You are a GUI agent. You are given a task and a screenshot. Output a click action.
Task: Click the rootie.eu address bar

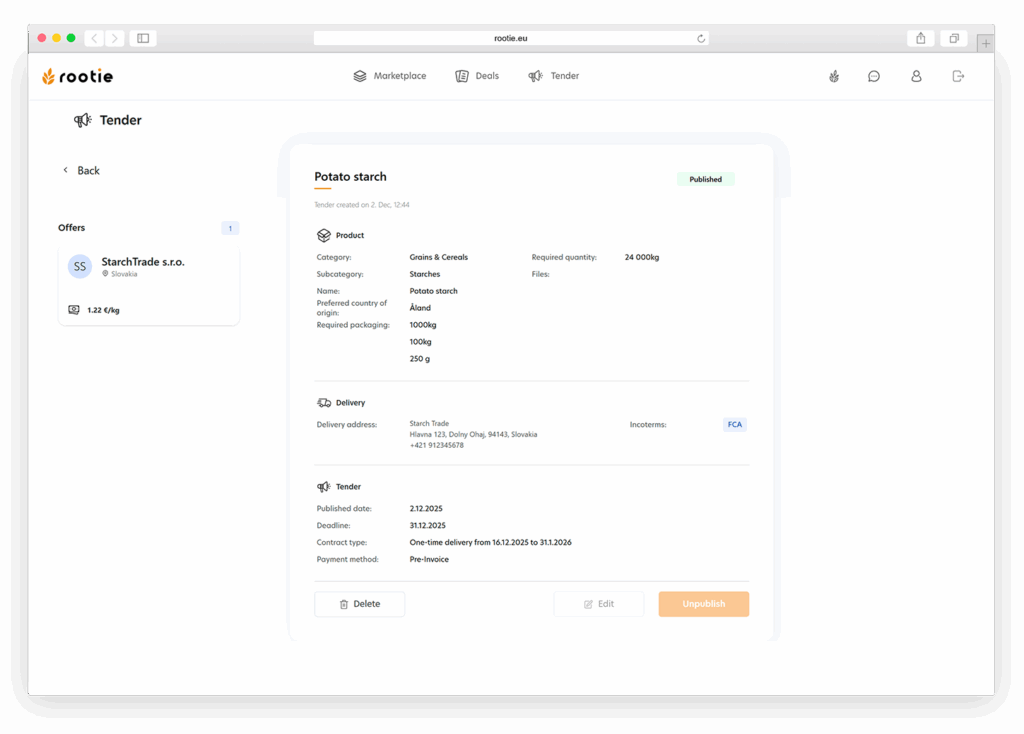510,38
